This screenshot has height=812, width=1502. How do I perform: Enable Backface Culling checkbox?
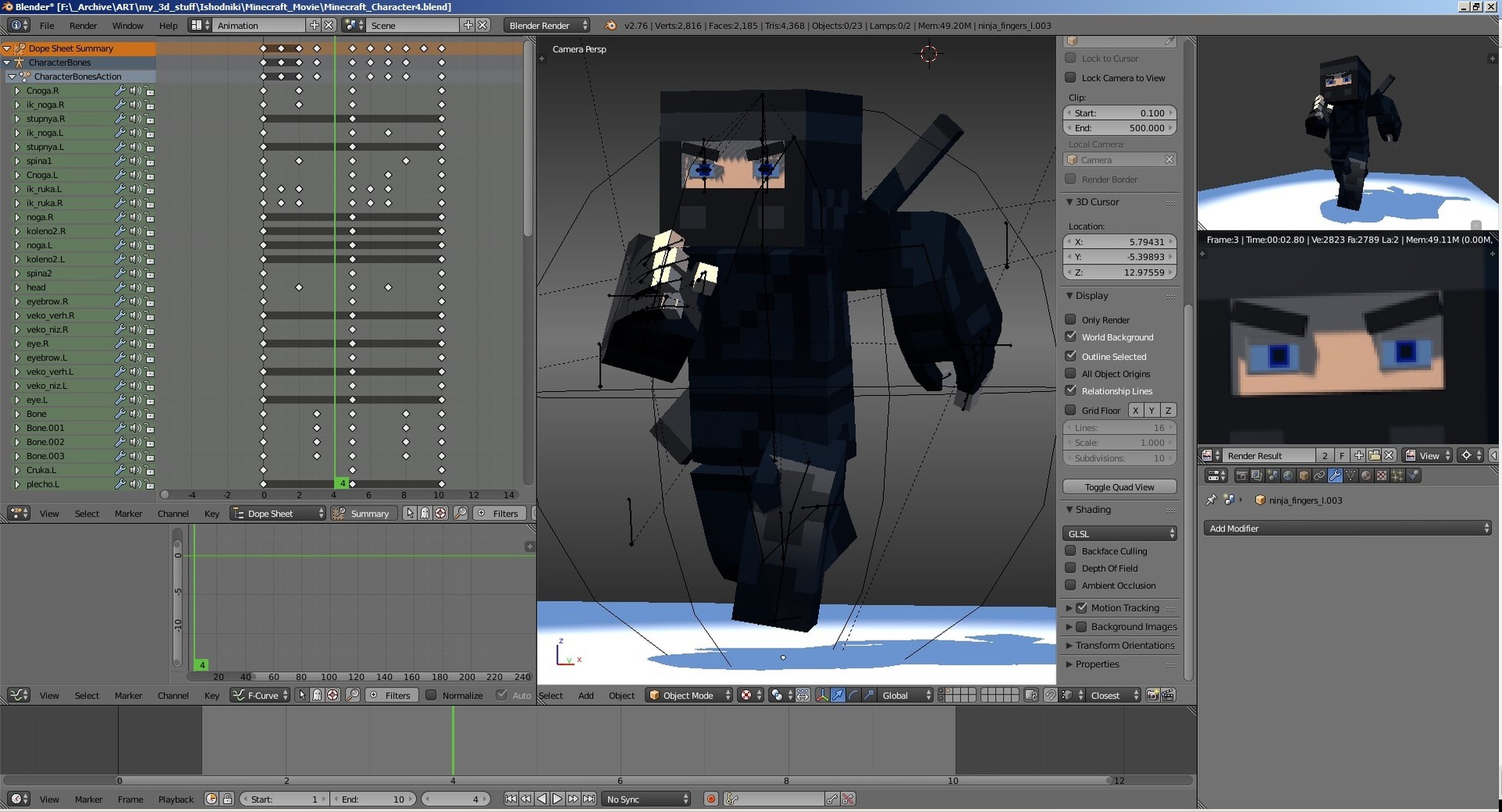(1070, 551)
